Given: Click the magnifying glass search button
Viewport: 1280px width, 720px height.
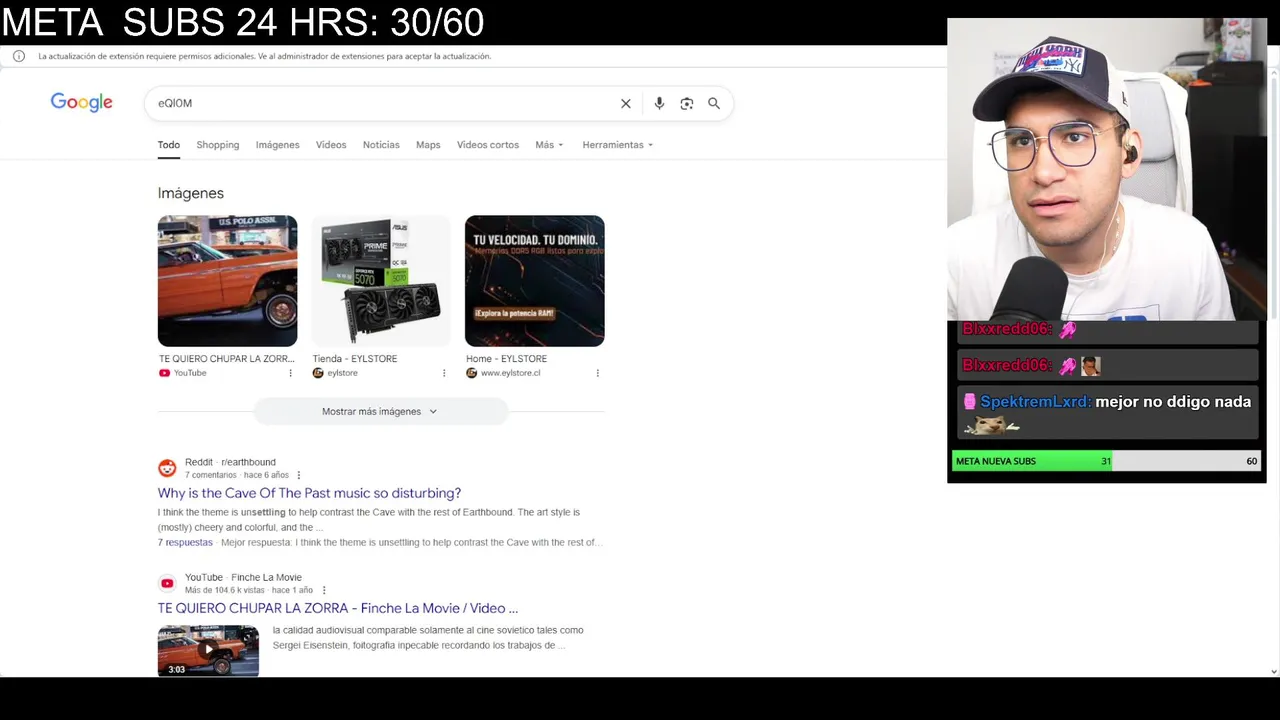Looking at the screenshot, I should [x=714, y=103].
